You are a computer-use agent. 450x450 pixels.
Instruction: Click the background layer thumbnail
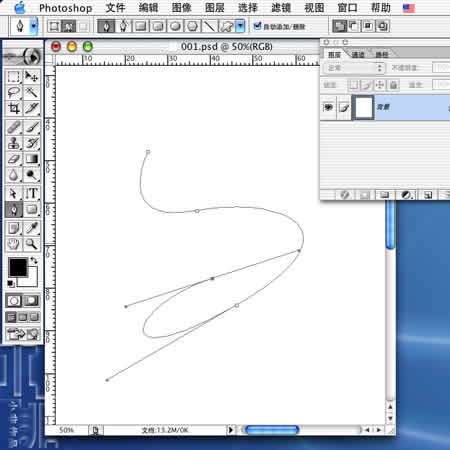364,107
